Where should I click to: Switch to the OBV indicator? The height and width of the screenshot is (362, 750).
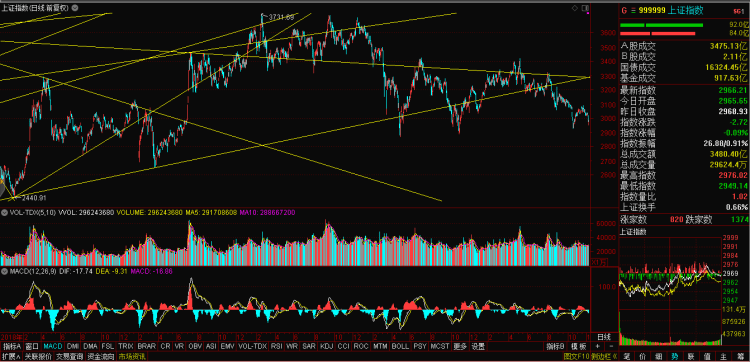(195, 346)
